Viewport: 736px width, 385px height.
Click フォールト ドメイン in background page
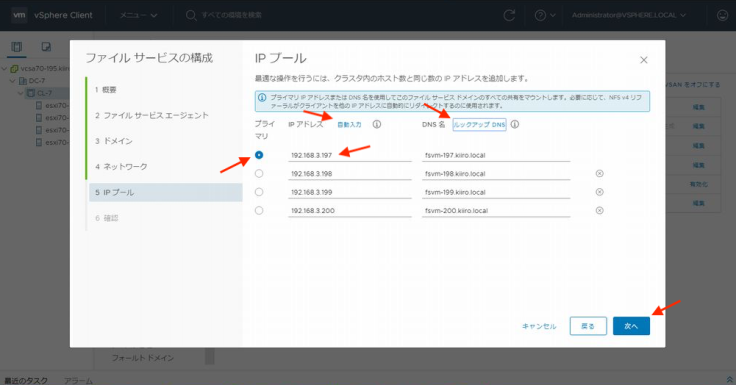[x=143, y=358]
